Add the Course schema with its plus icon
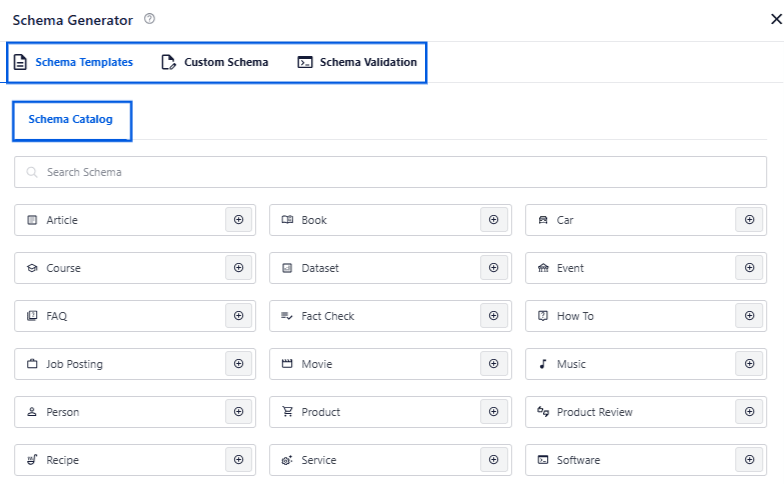784x484 pixels. [x=238, y=268]
